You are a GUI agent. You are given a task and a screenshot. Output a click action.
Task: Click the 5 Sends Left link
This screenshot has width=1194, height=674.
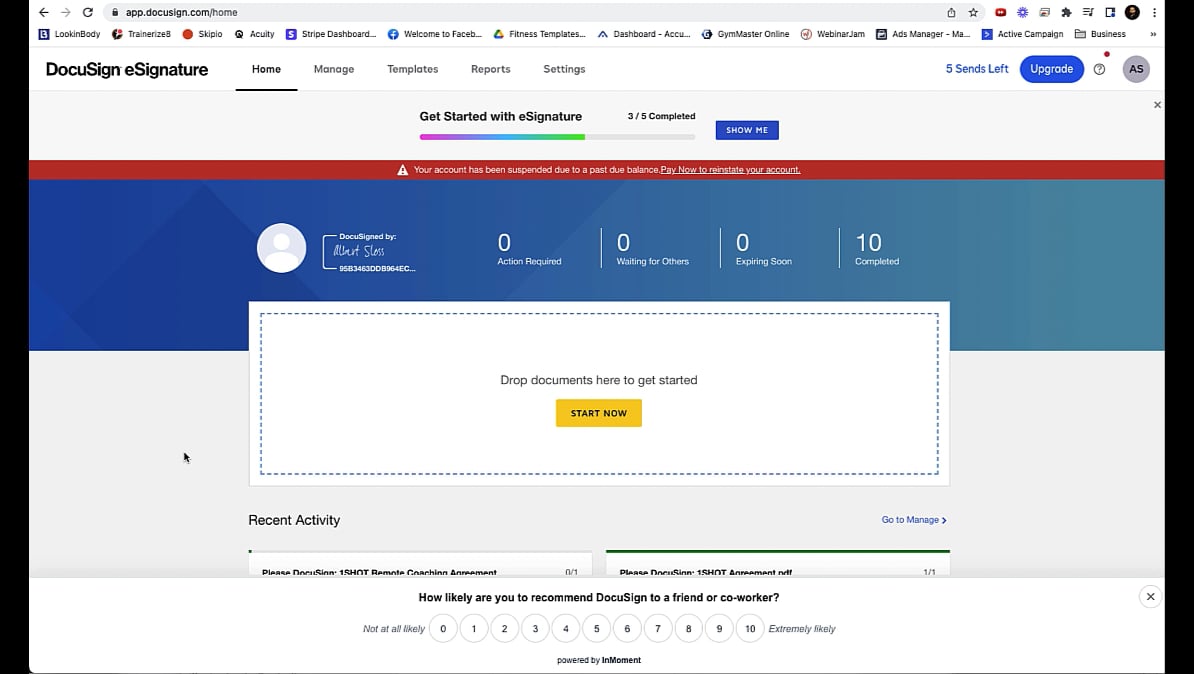point(977,69)
